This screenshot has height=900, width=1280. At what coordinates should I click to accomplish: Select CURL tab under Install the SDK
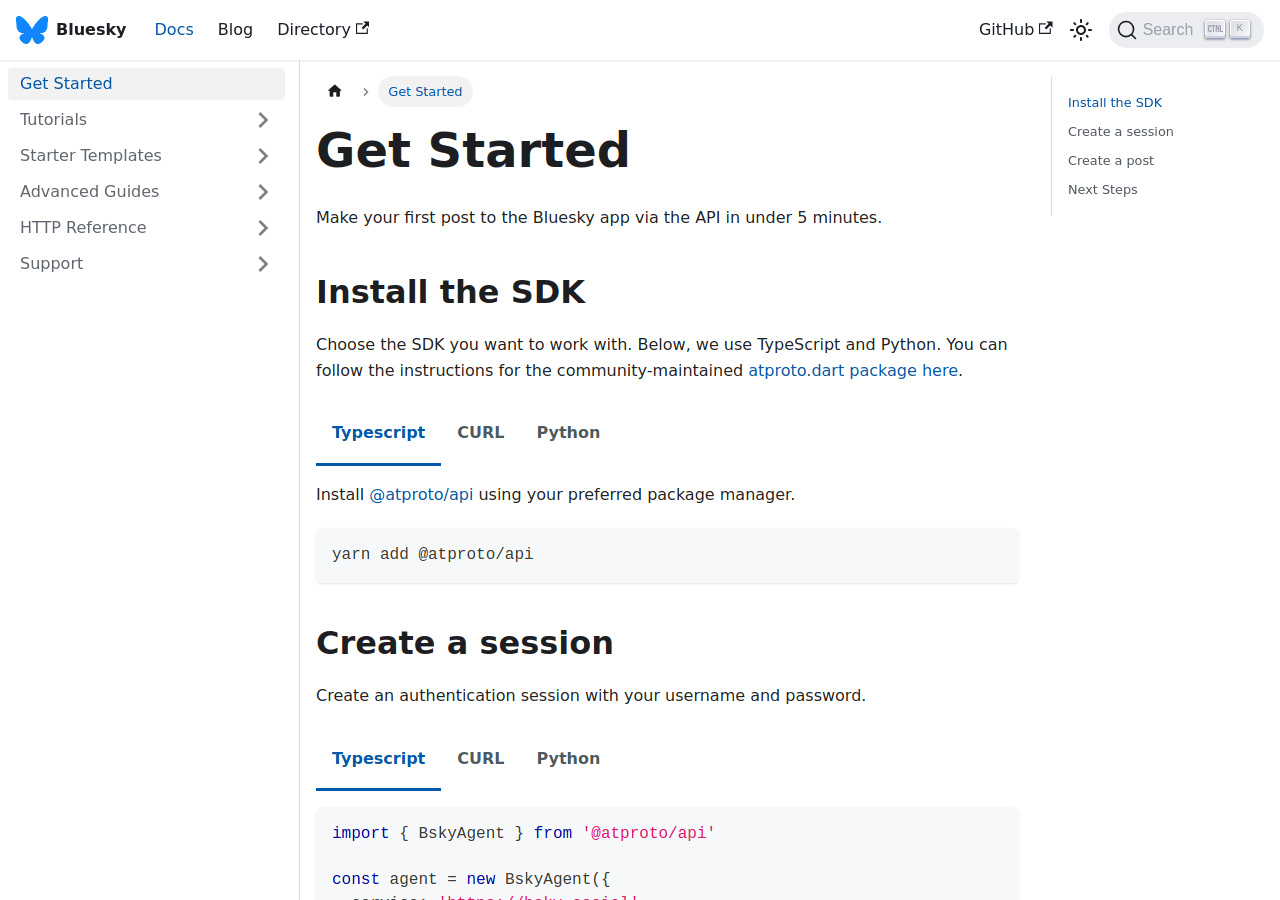click(x=481, y=433)
